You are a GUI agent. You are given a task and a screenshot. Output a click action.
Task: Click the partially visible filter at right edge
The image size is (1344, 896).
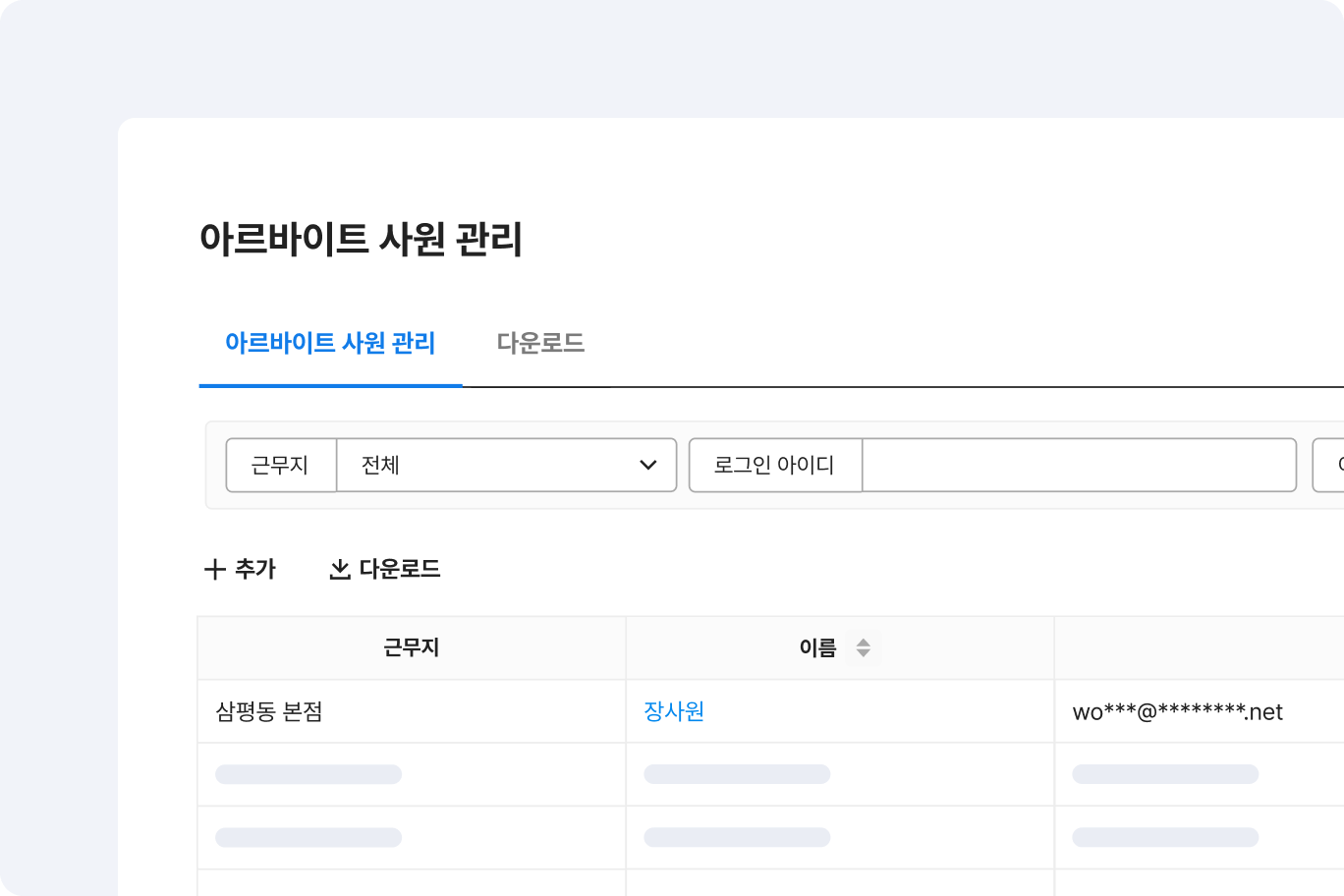[x=1328, y=465]
